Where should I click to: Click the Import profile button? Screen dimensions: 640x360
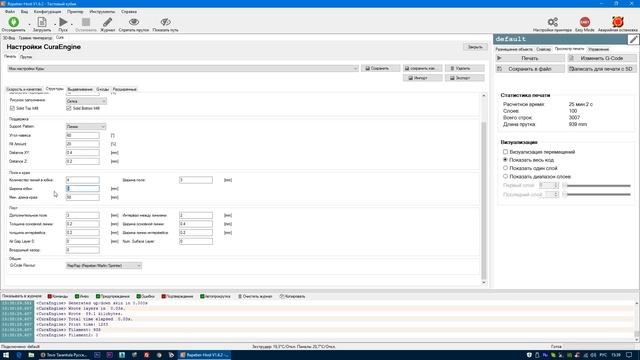pos(422,78)
